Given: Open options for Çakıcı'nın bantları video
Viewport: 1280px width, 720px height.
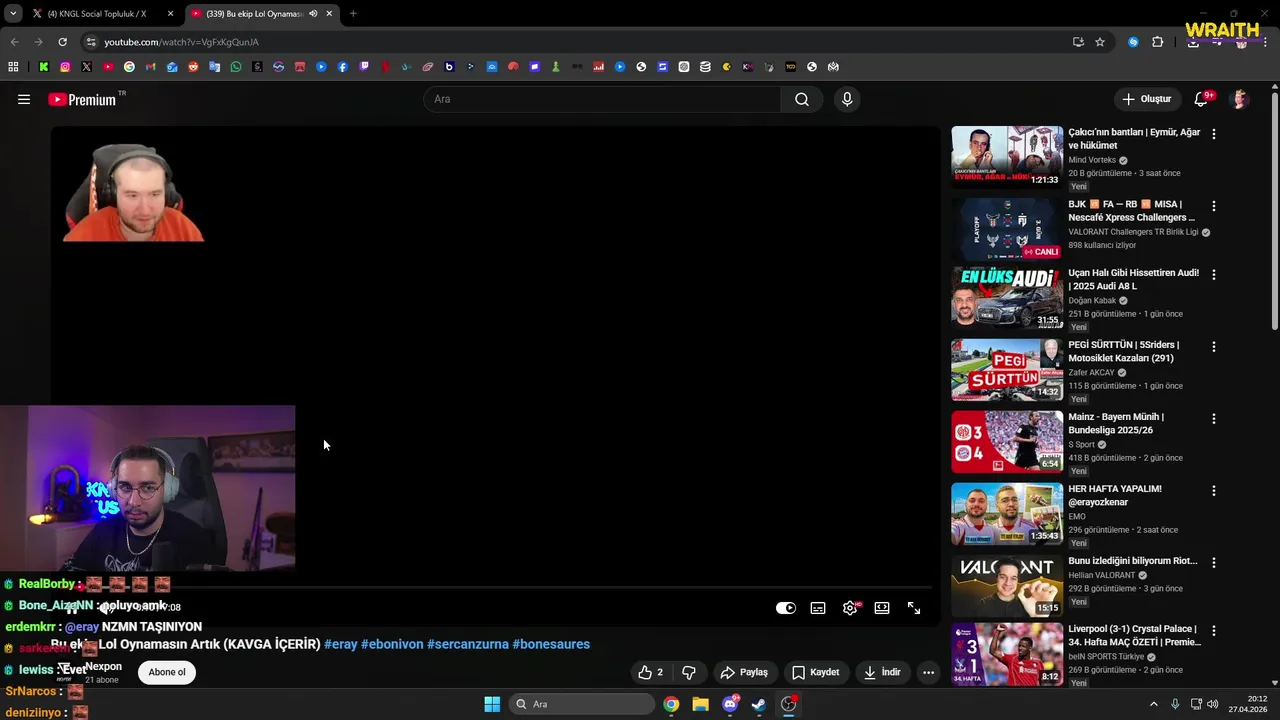Looking at the screenshot, I should (1214, 134).
